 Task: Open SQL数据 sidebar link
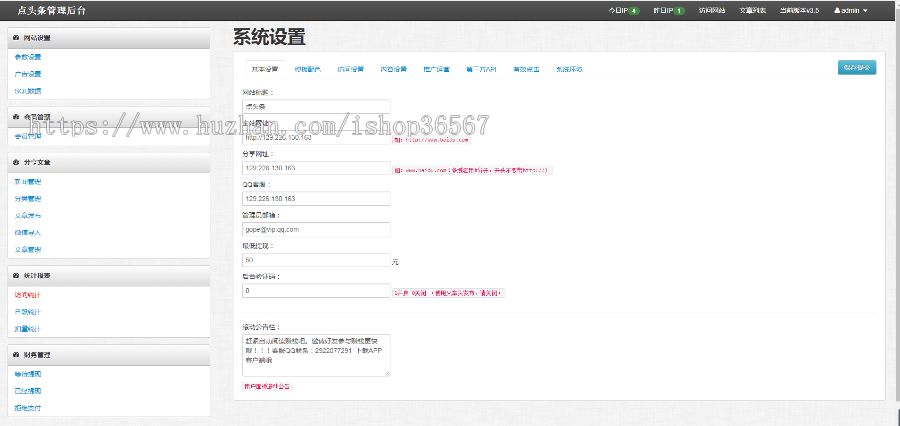[28, 91]
